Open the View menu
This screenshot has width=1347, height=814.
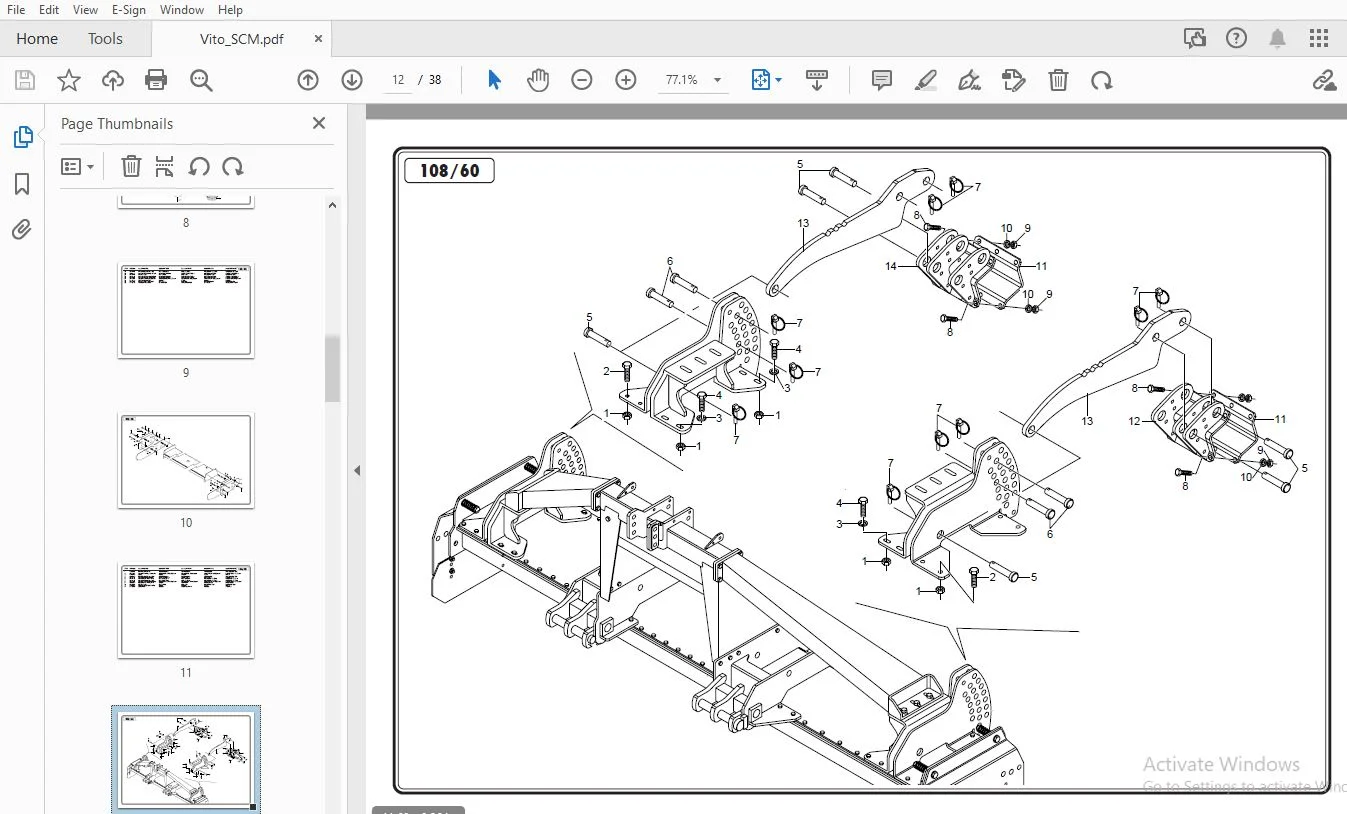(86, 10)
